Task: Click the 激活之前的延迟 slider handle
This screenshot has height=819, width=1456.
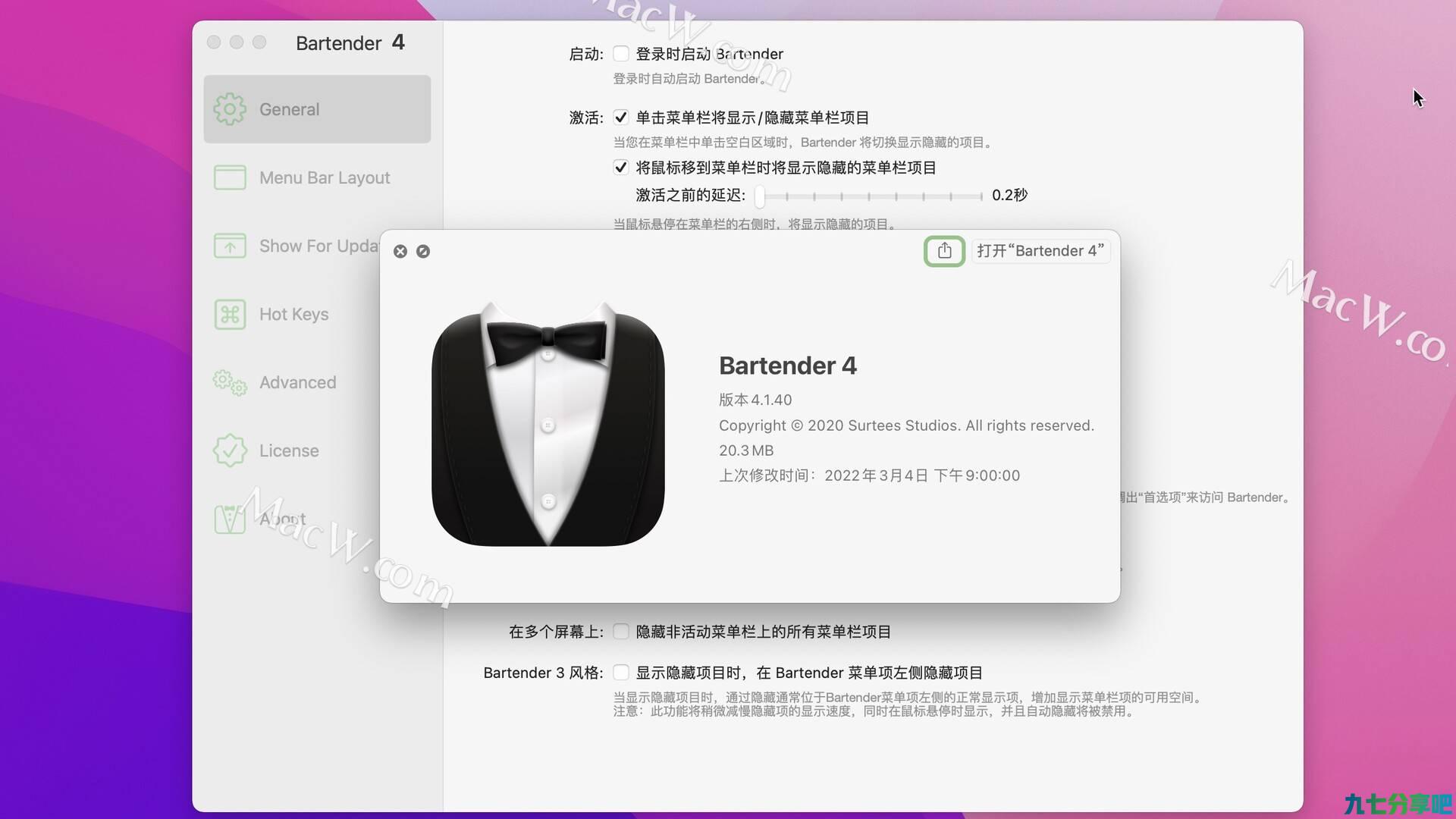Action: point(760,196)
